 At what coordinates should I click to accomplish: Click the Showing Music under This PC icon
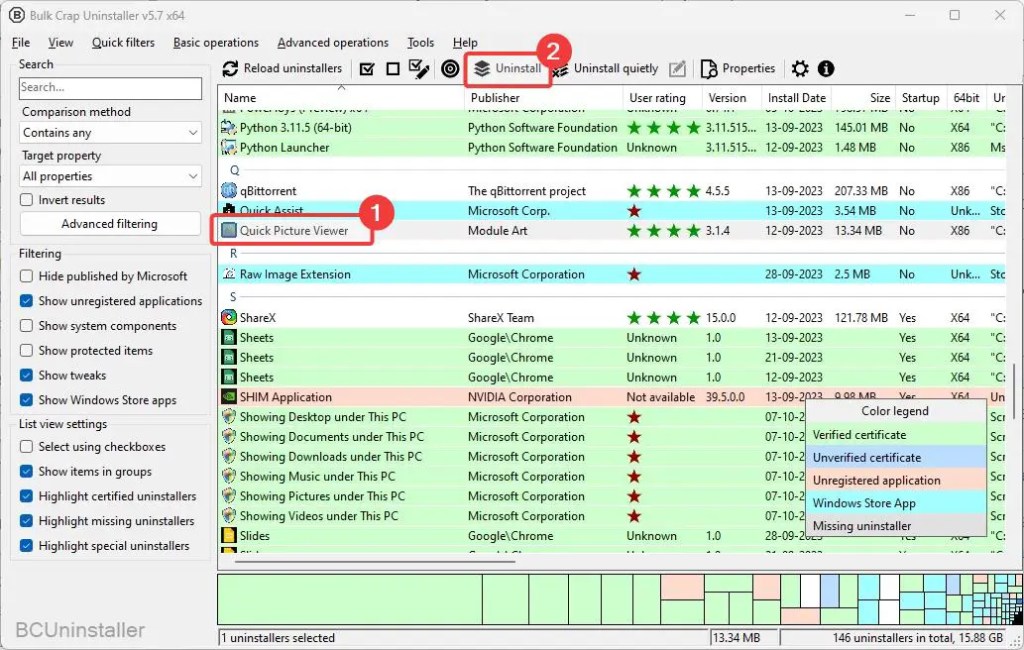click(x=229, y=476)
